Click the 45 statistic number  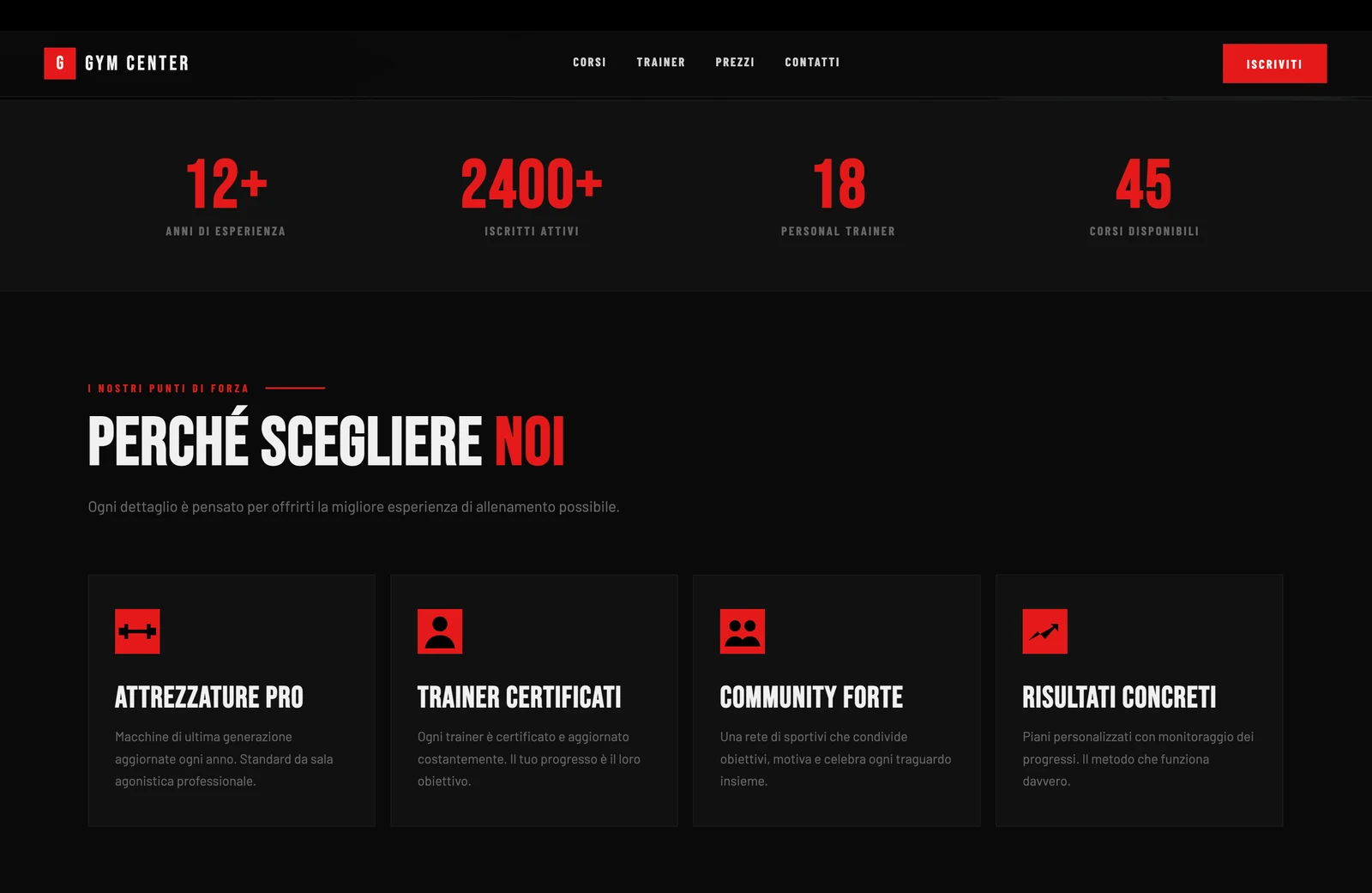click(x=1144, y=184)
